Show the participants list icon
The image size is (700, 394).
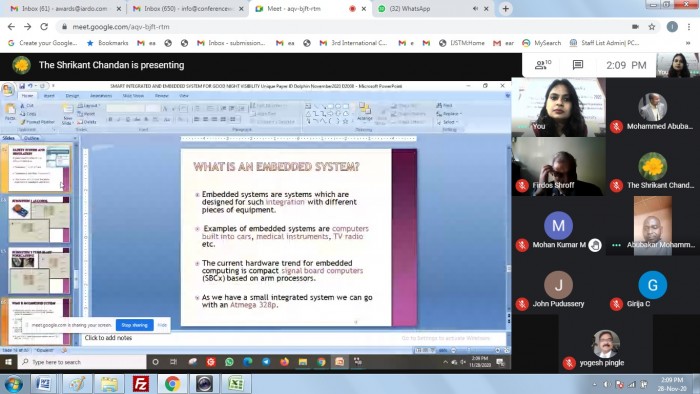click(543, 65)
